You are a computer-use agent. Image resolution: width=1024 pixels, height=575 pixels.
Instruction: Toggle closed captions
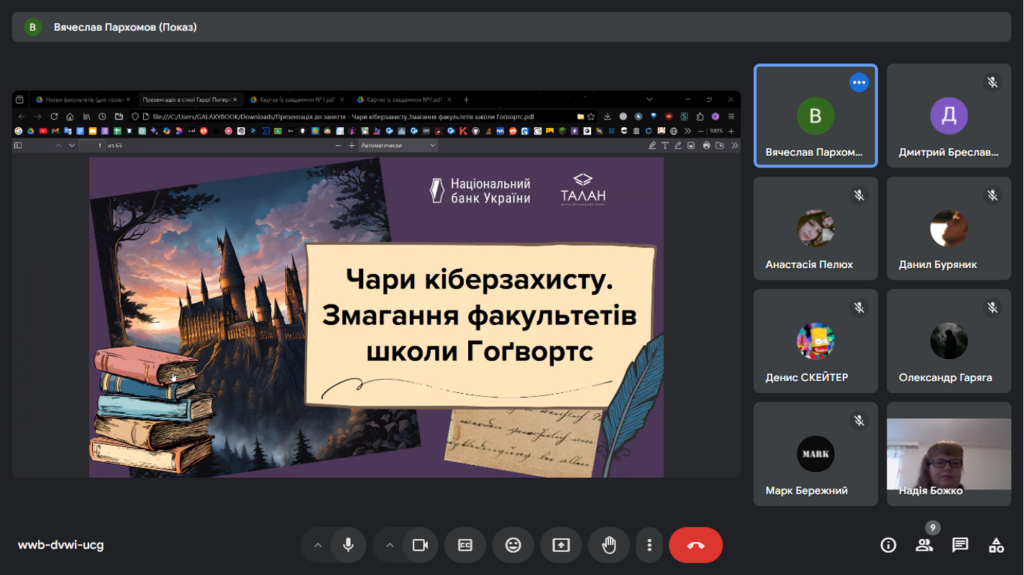coord(465,545)
